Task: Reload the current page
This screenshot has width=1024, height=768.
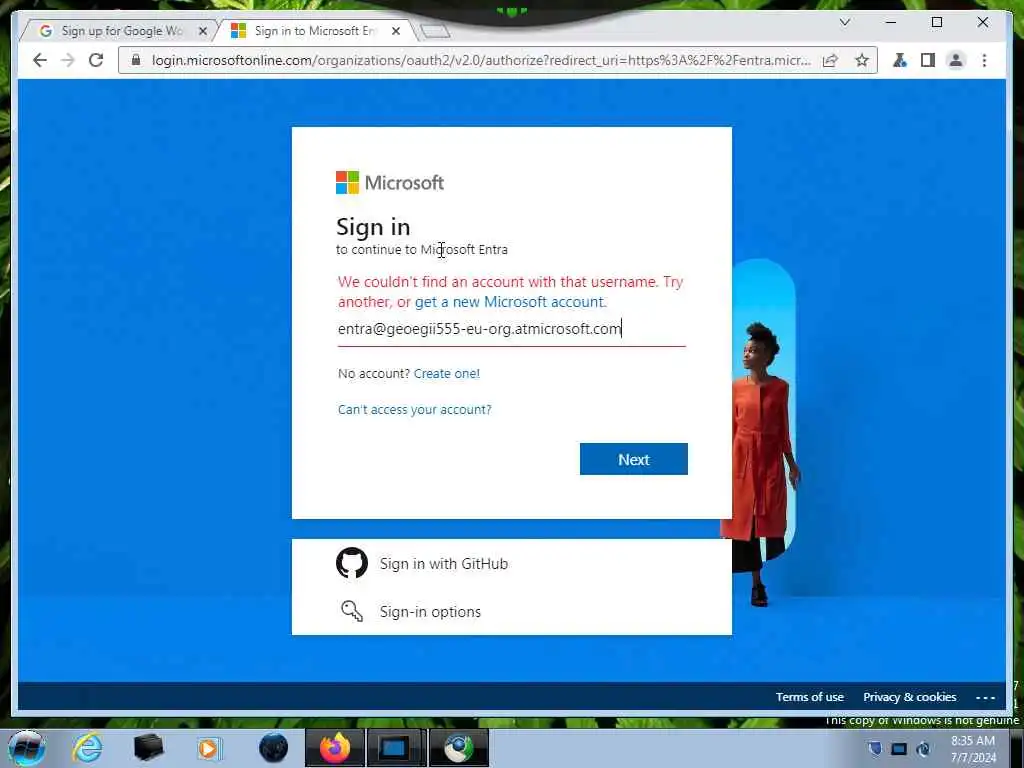Action: 96,60
